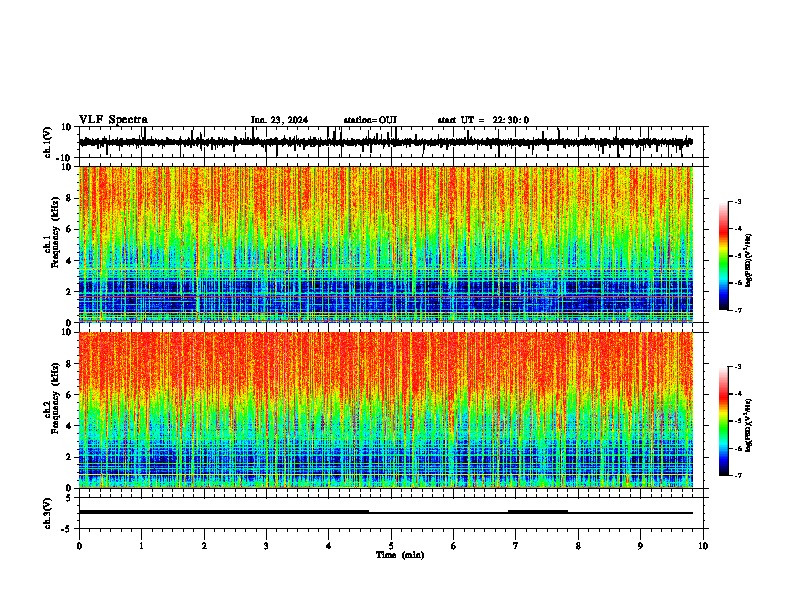Select the "start UT = 22:30:0" header text
Viewport: 792px width, 612px height.
point(483,120)
